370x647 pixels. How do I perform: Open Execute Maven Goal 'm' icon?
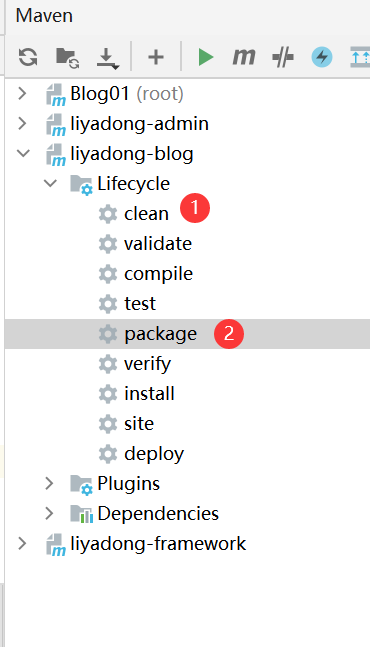point(244,57)
